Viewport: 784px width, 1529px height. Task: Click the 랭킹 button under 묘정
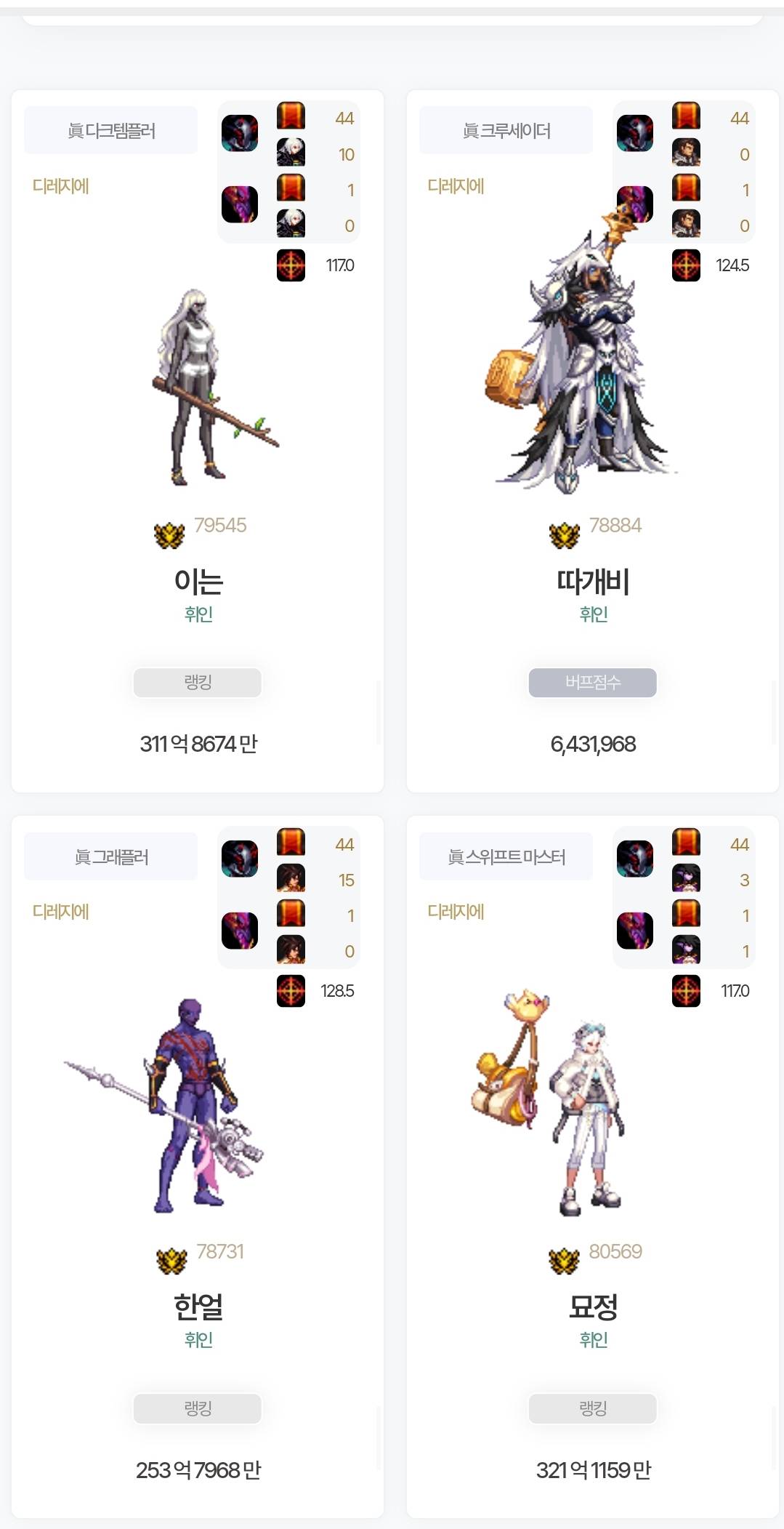[x=593, y=1408]
